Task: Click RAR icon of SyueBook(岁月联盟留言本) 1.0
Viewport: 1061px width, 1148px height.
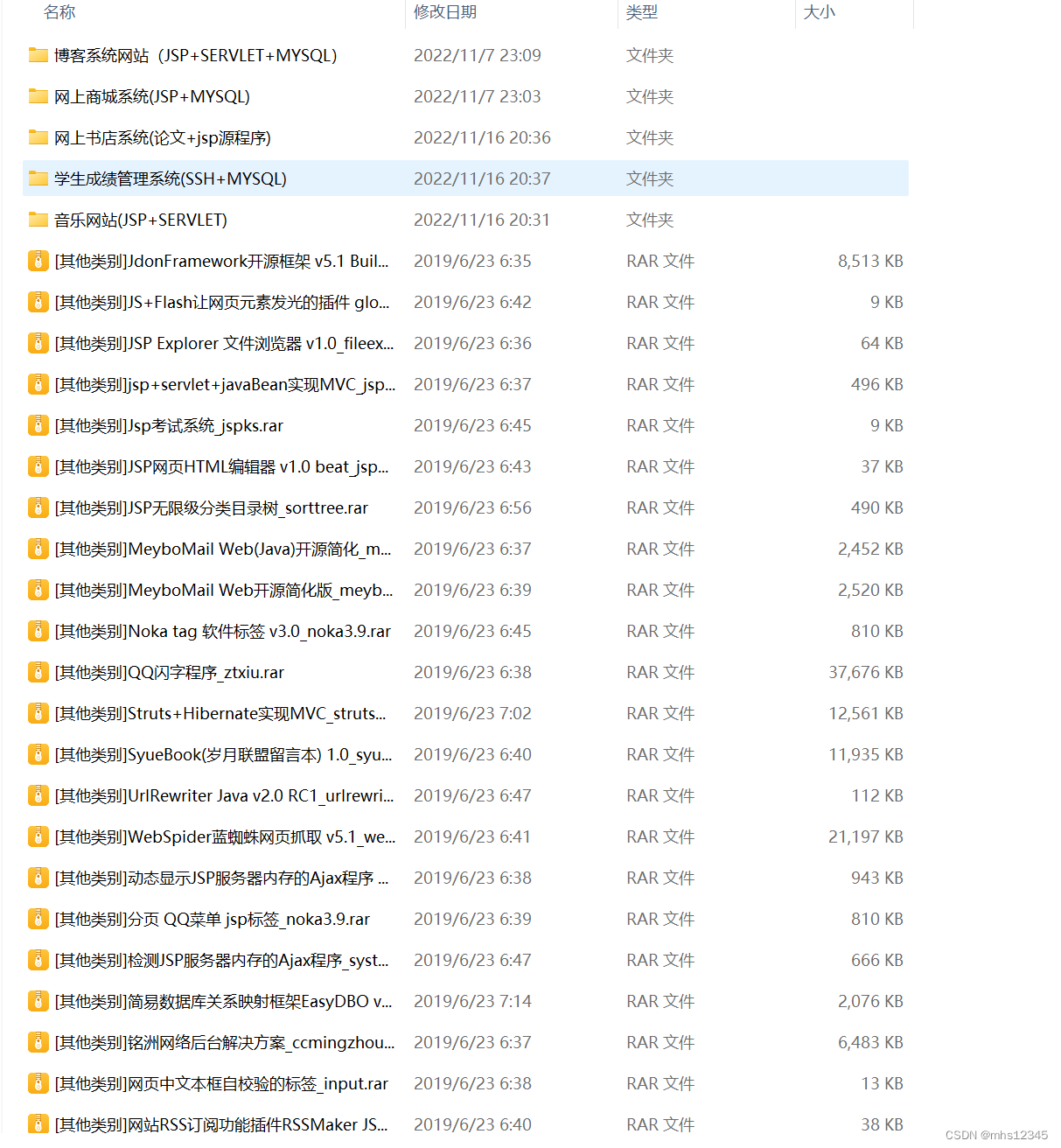Action: tap(38, 754)
